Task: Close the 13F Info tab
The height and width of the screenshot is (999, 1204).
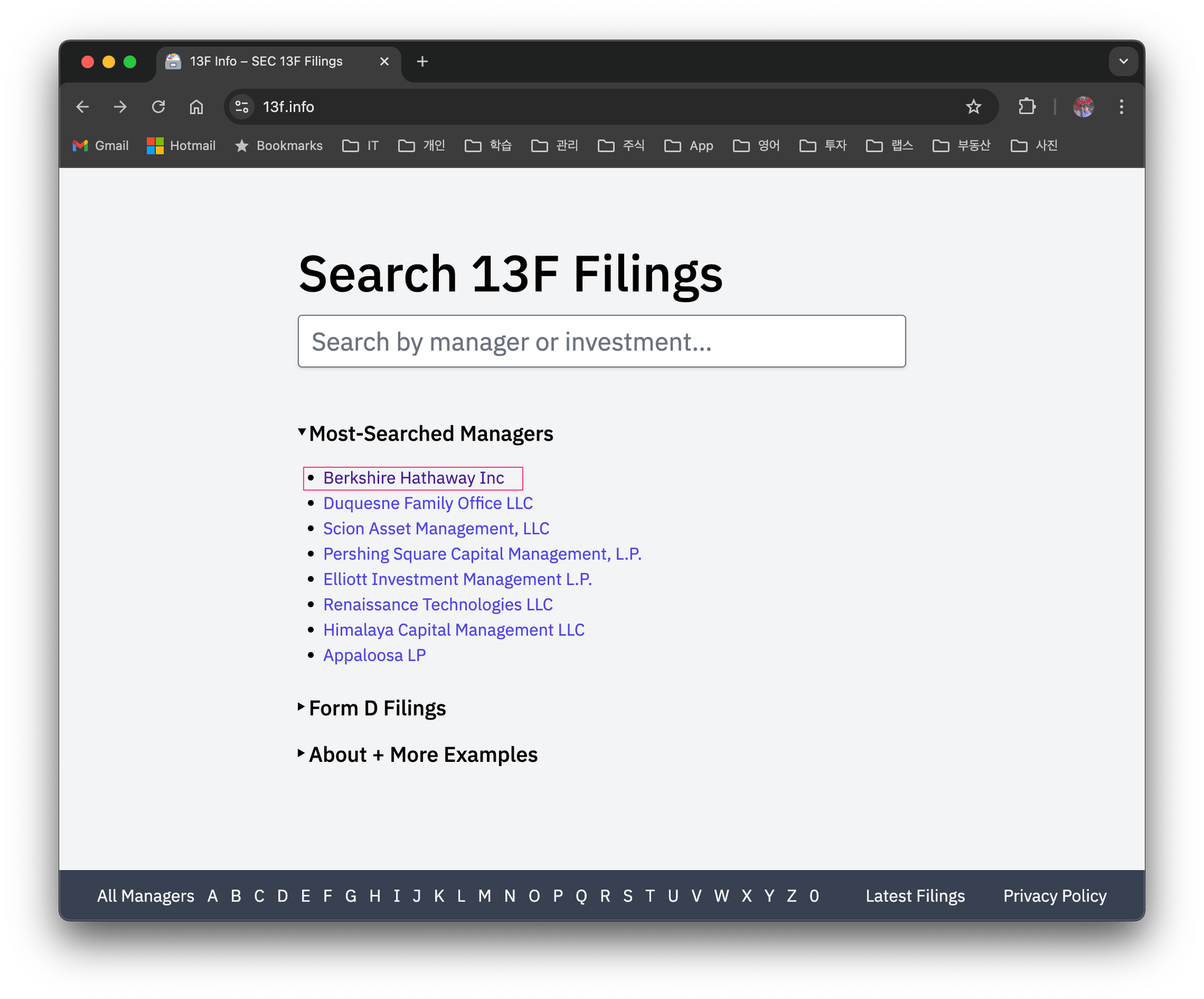Action: click(x=385, y=61)
